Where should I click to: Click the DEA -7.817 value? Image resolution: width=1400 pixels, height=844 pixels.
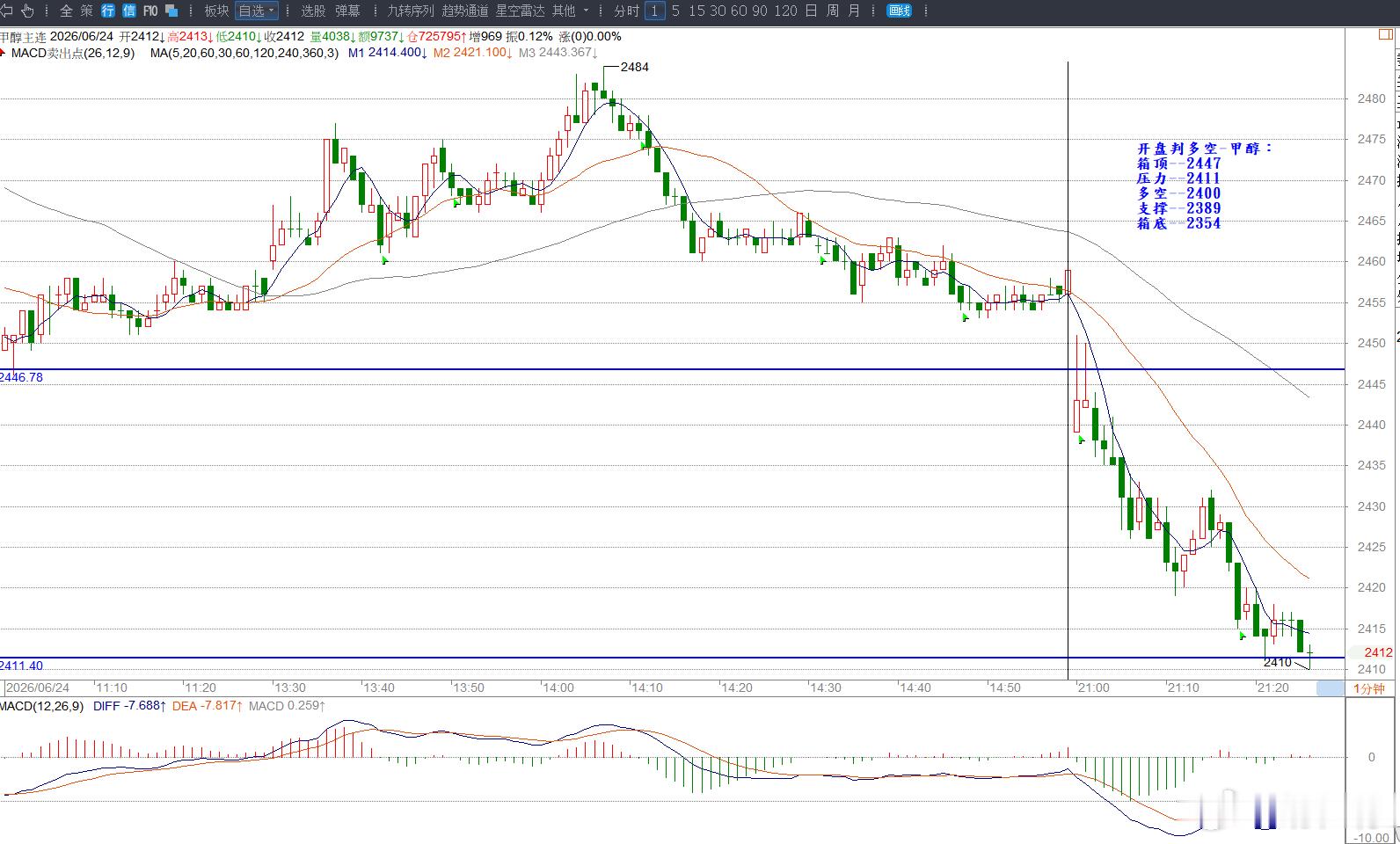pos(206,706)
